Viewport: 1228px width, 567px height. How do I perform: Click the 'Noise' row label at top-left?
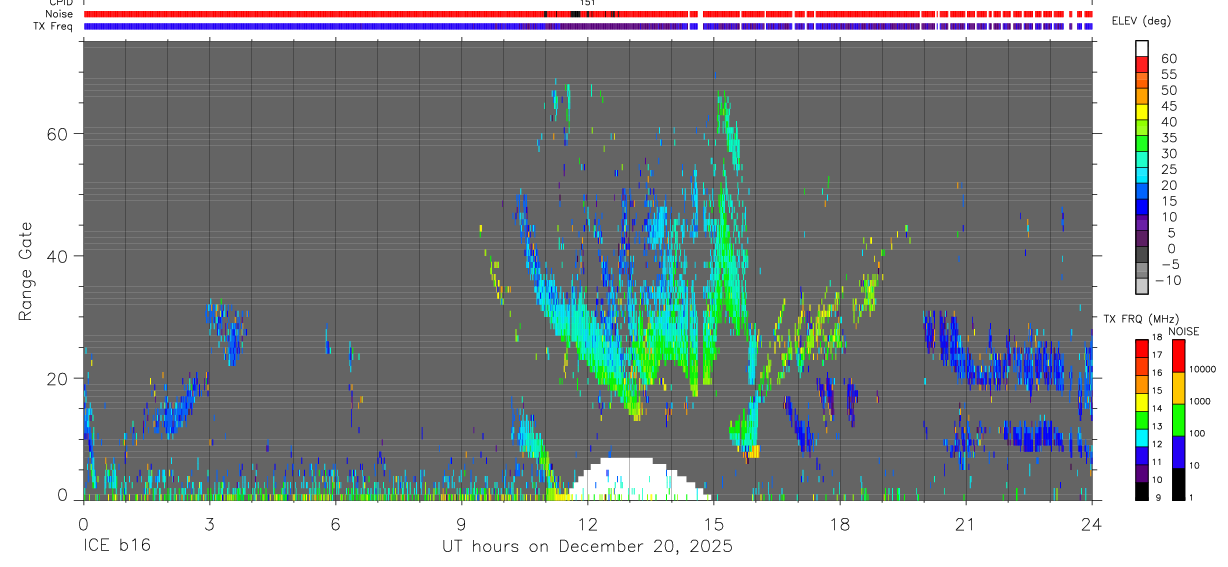60,14
